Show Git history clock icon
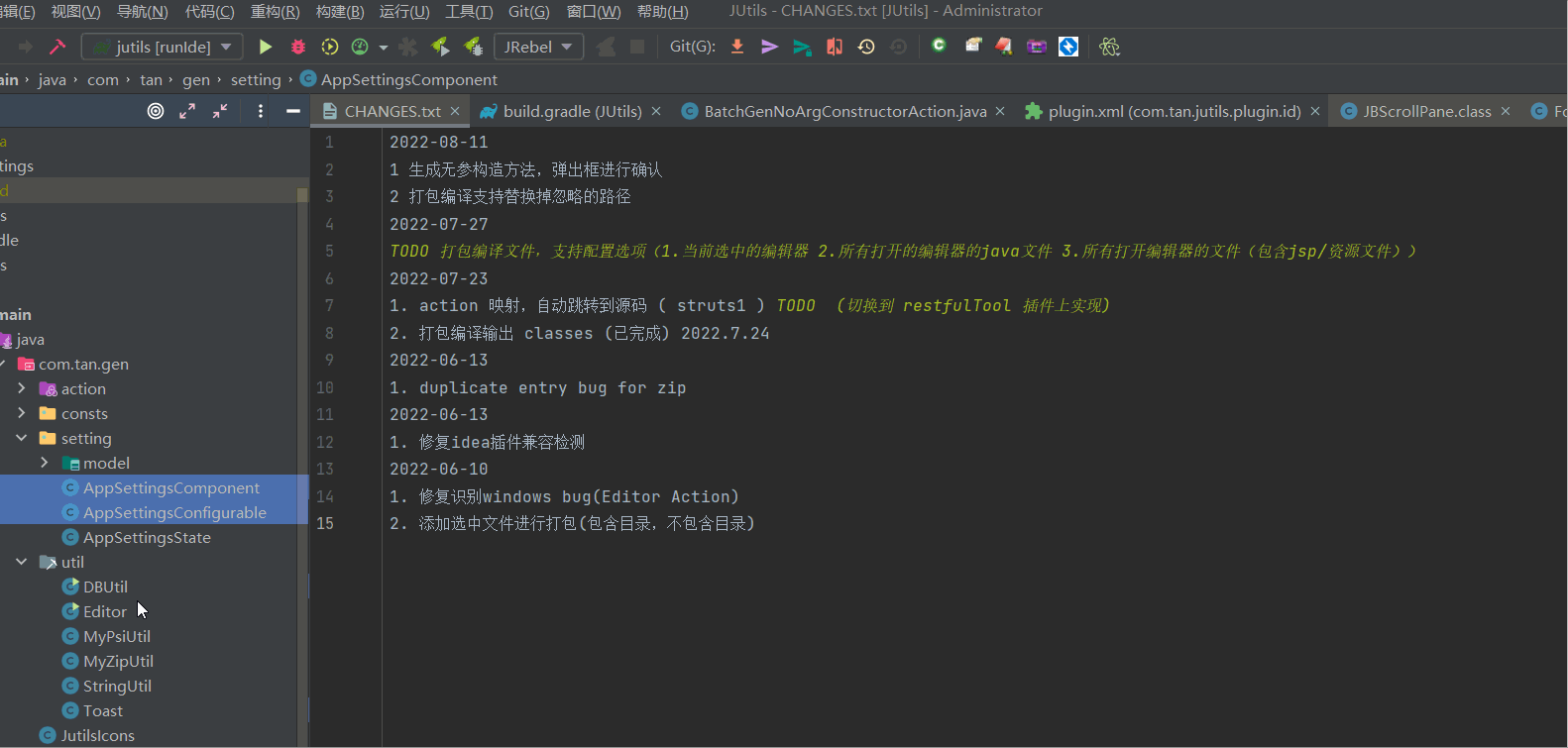 pos(866,47)
